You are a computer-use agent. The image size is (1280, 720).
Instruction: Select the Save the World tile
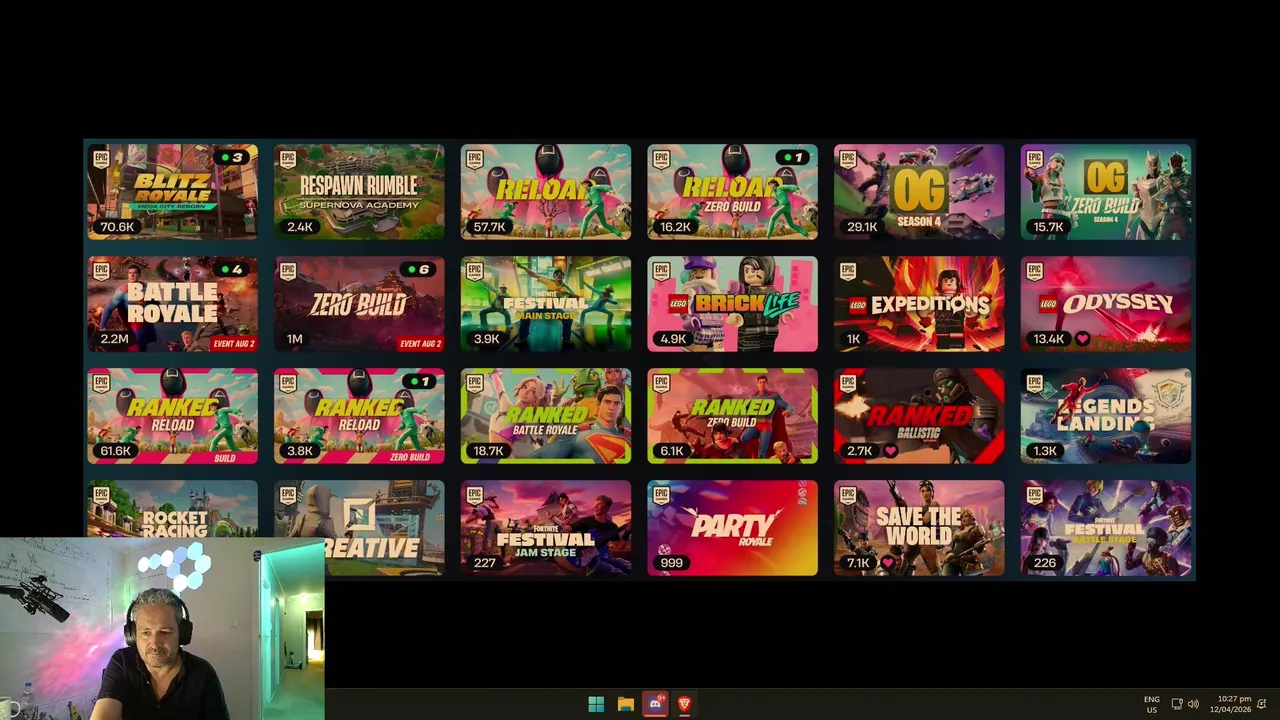[x=919, y=528]
